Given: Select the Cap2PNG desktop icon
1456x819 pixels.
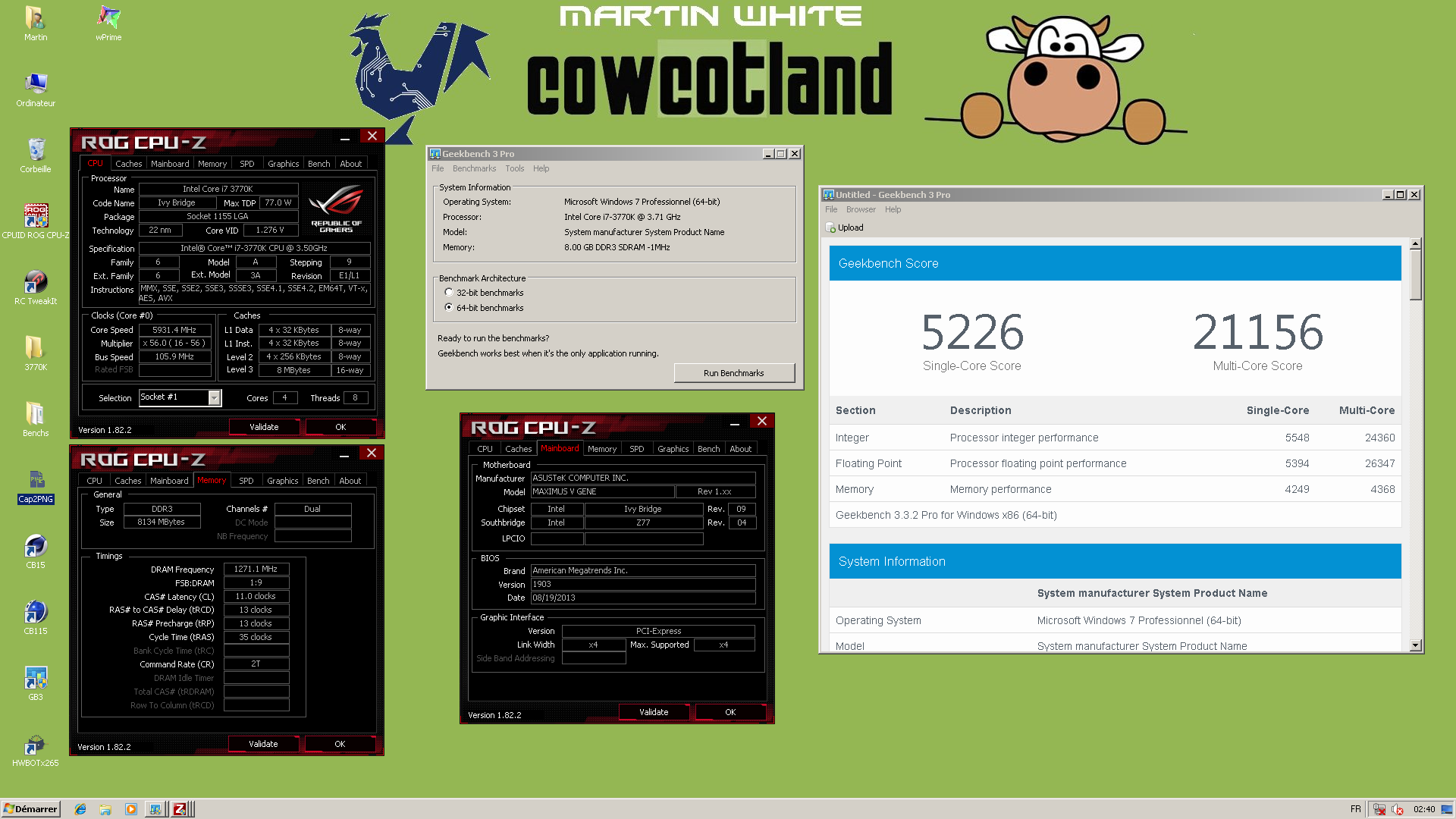Looking at the screenshot, I should pyautogui.click(x=36, y=485).
